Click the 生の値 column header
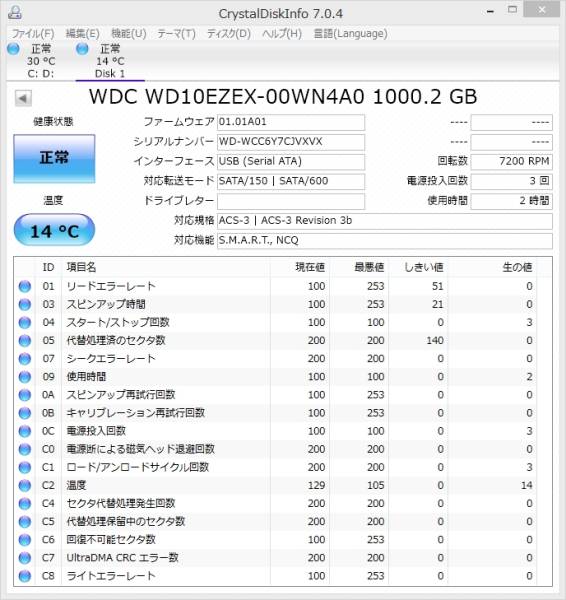 [492, 267]
